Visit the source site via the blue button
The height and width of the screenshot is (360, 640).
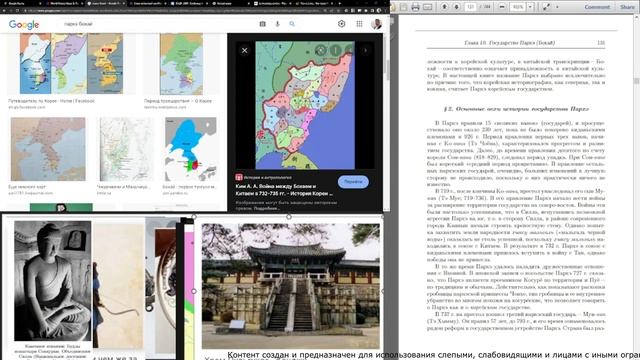353,182
